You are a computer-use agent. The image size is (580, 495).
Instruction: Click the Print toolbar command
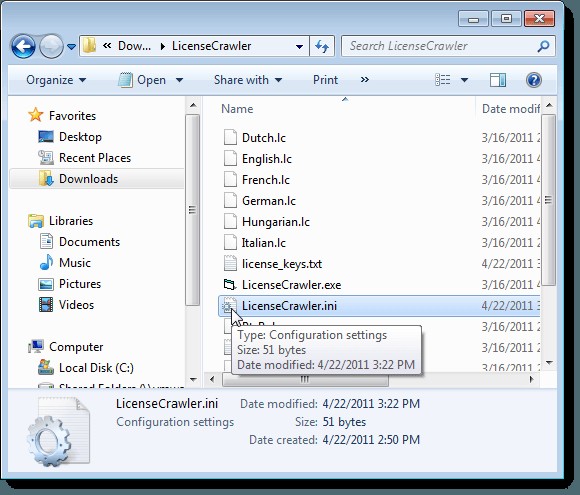click(325, 80)
